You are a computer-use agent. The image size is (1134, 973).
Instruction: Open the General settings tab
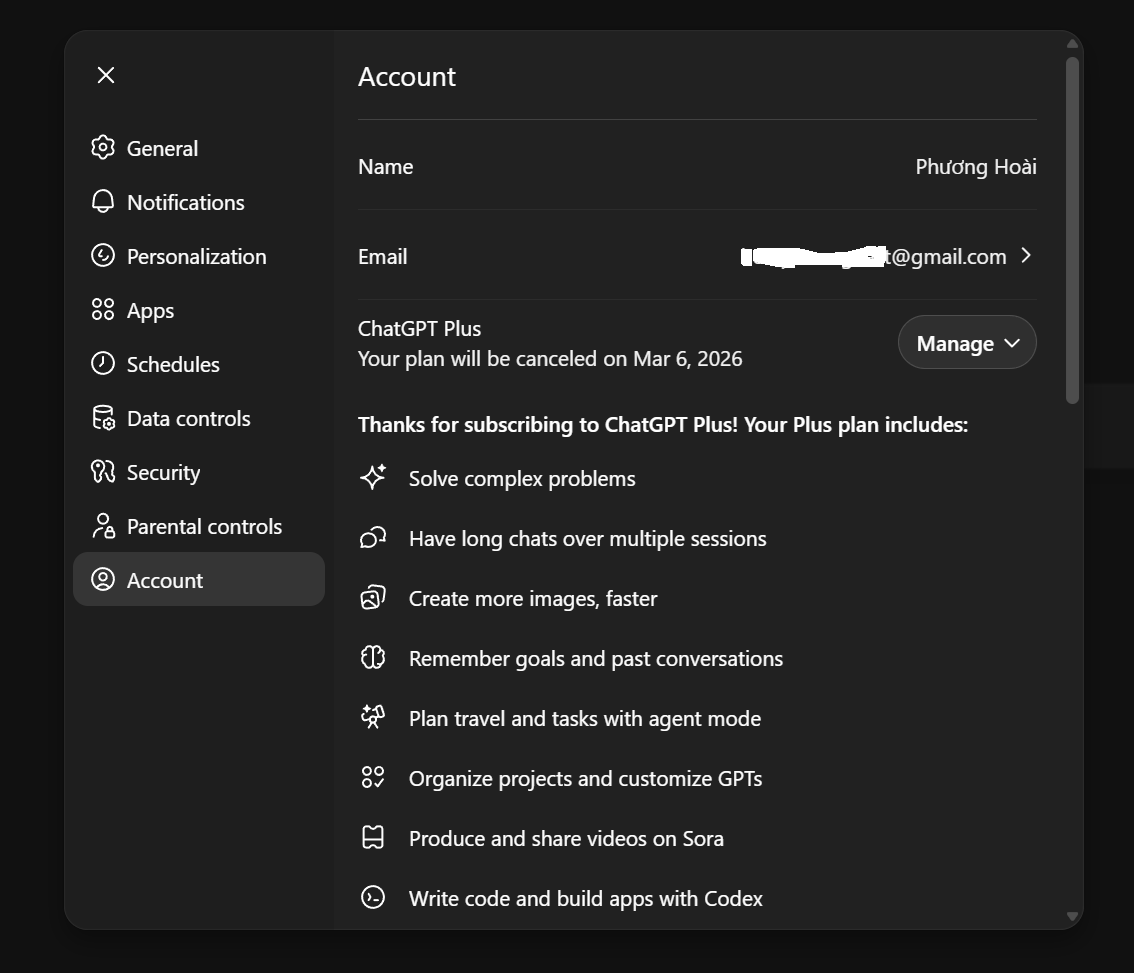click(199, 148)
